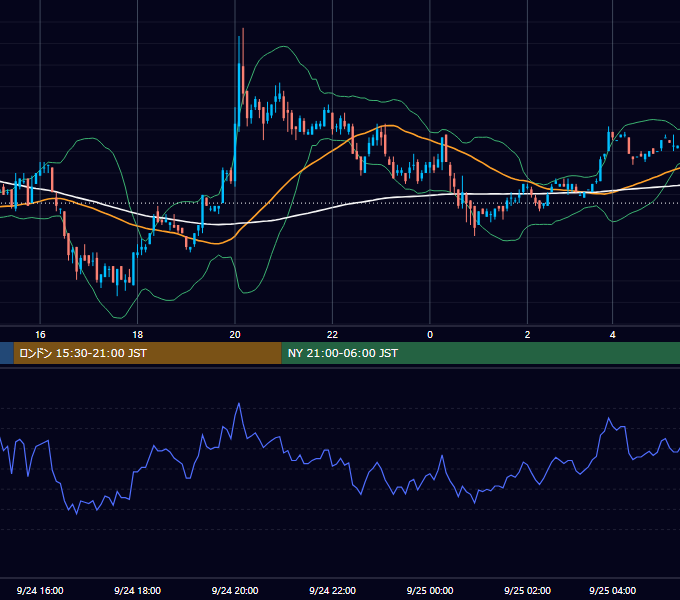Click the hour 20 axis label
This screenshot has height=600, width=680.
point(235,334)
